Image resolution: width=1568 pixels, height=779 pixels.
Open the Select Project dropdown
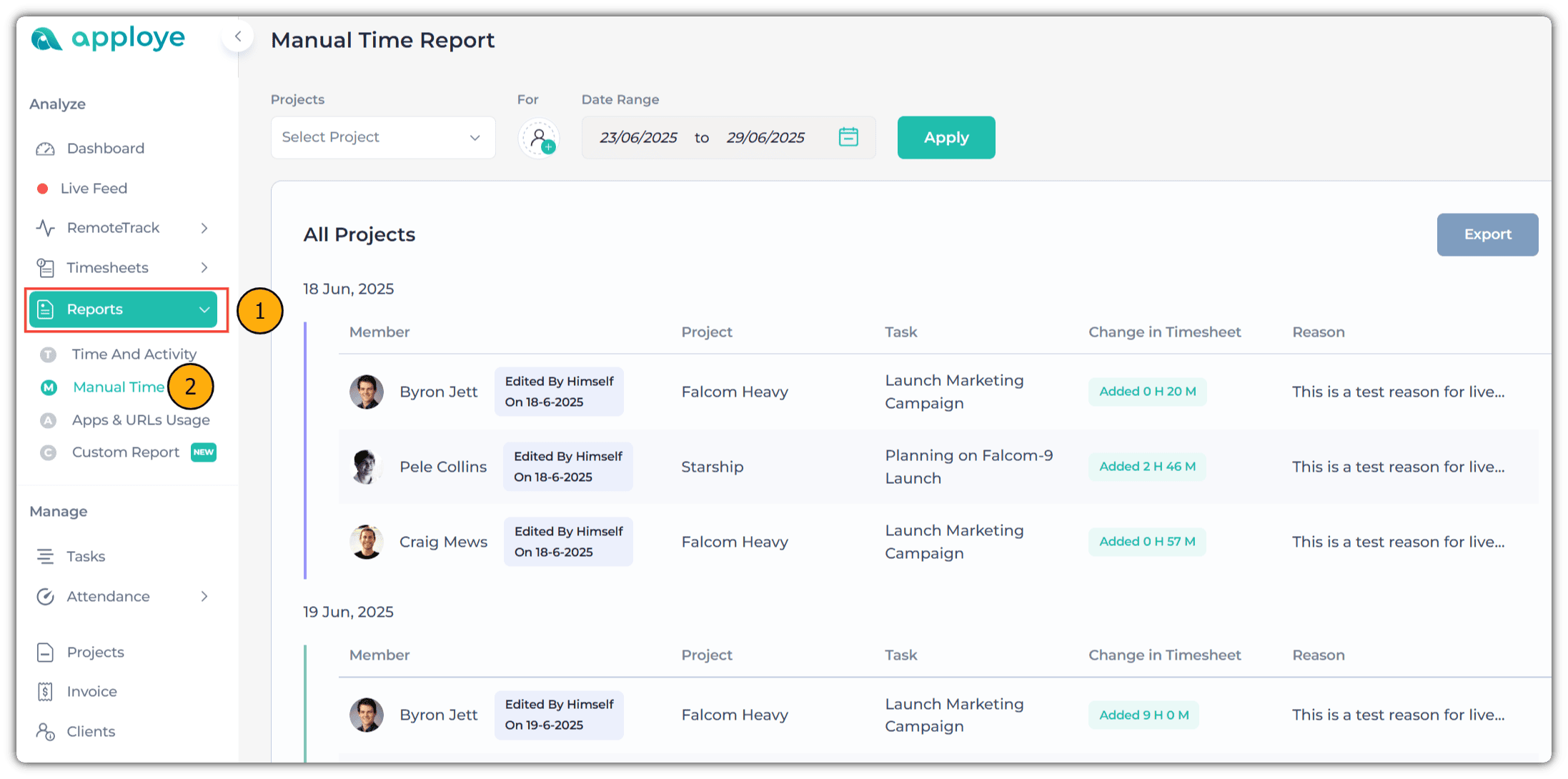[x=382, y=137]
